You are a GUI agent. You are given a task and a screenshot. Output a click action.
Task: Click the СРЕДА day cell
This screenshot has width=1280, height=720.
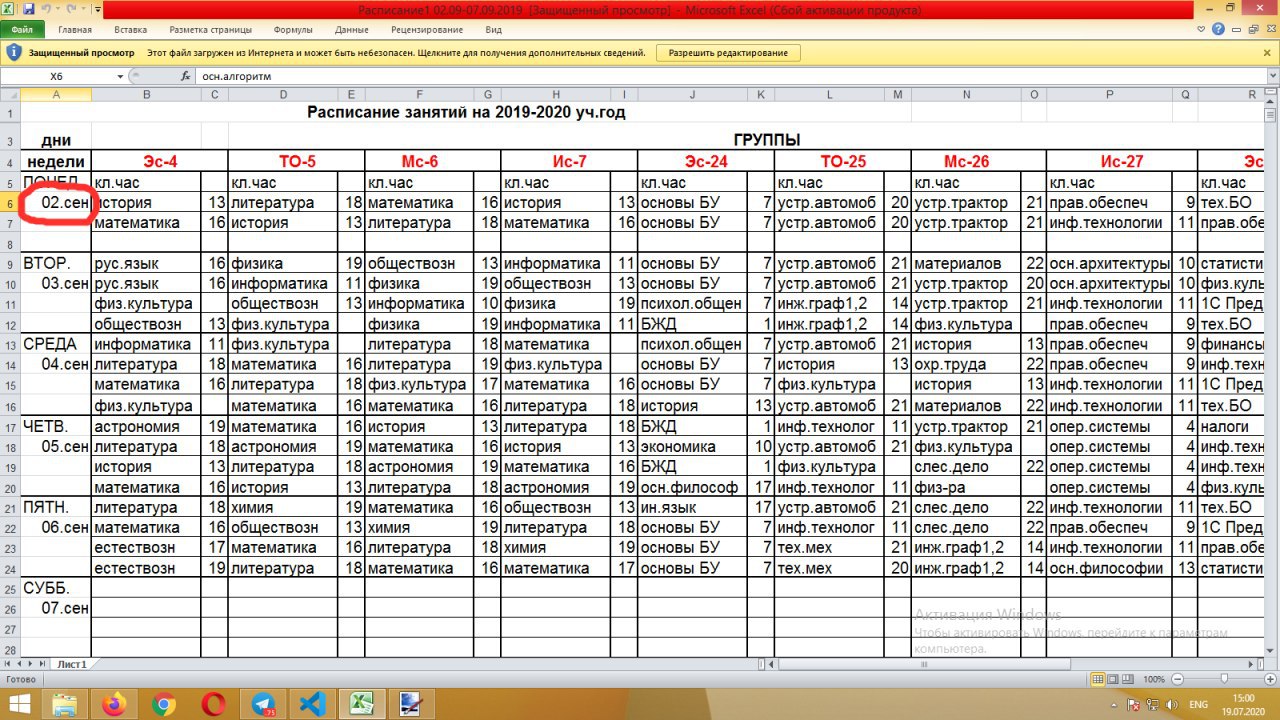pyautogui.click(x=56, y=345)
